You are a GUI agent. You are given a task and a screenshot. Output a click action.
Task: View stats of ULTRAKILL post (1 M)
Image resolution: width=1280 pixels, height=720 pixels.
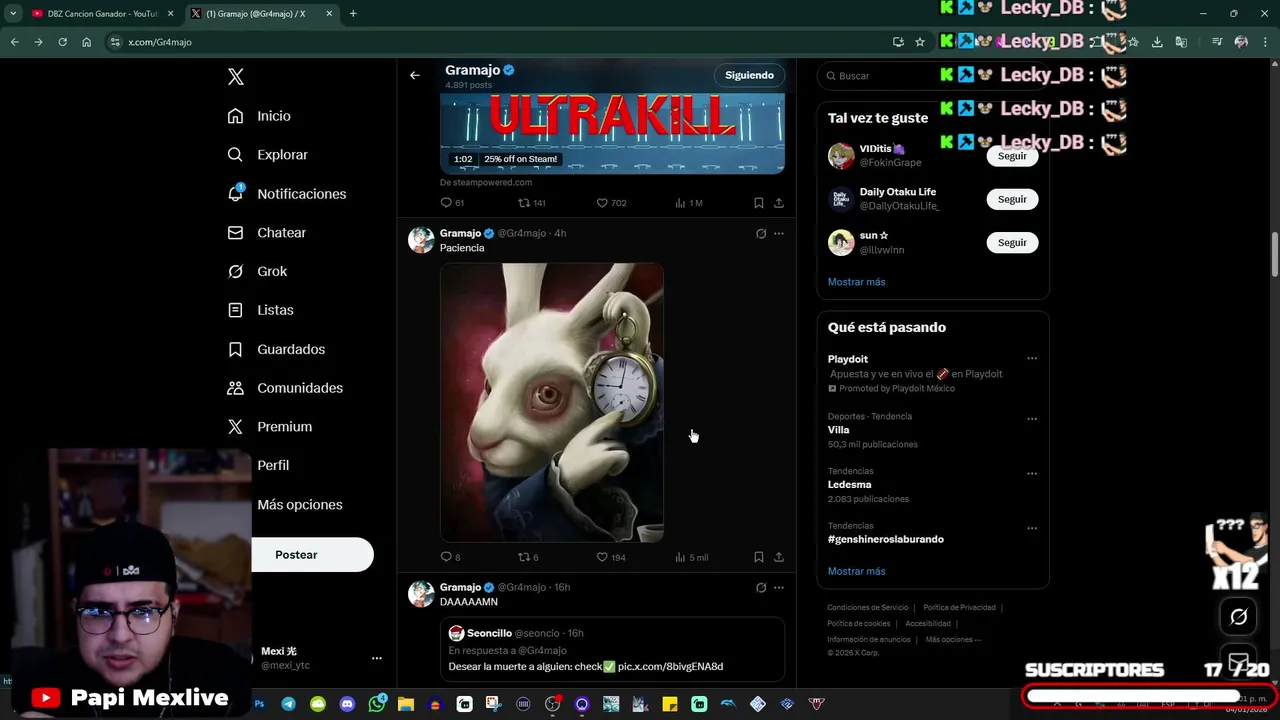(689, 203)
